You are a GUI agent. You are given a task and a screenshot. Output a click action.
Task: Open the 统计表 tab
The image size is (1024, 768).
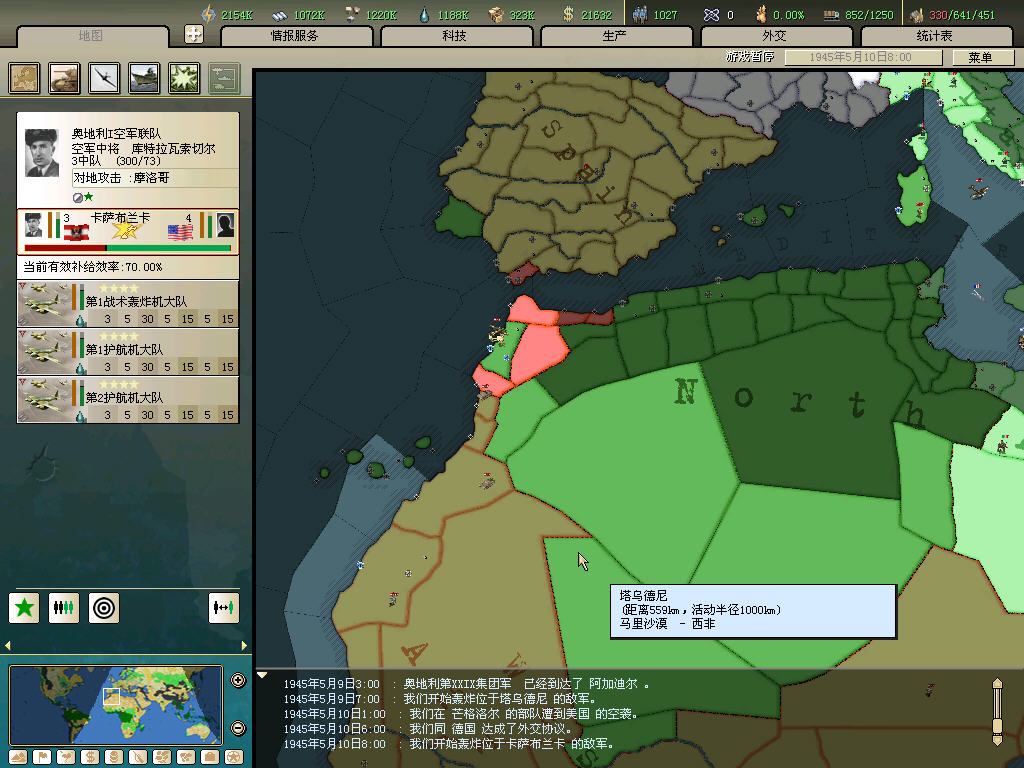click(935, 36)
